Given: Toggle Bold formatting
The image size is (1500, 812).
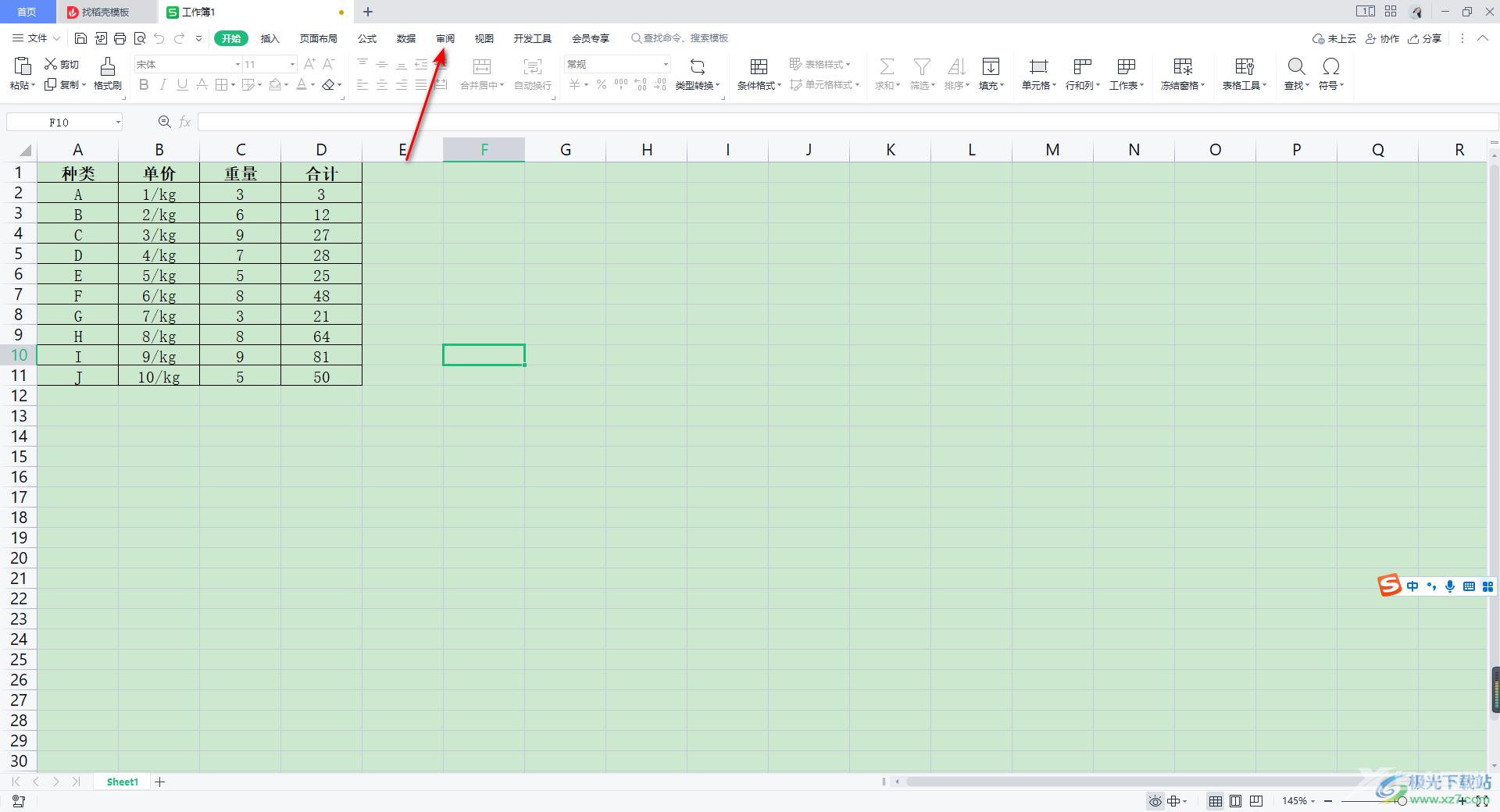Looking at the screenshot, I should [144, 84].
